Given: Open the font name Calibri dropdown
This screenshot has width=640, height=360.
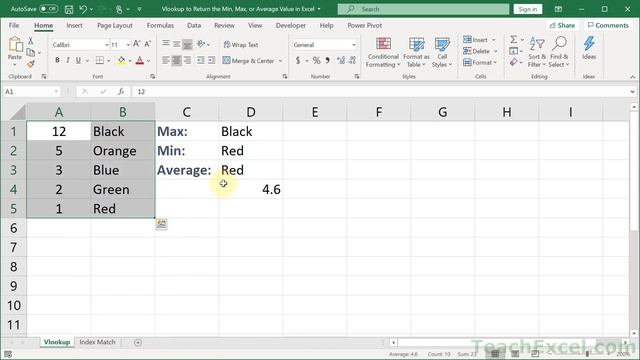Looking at the screenshot, I should (107, 44).
